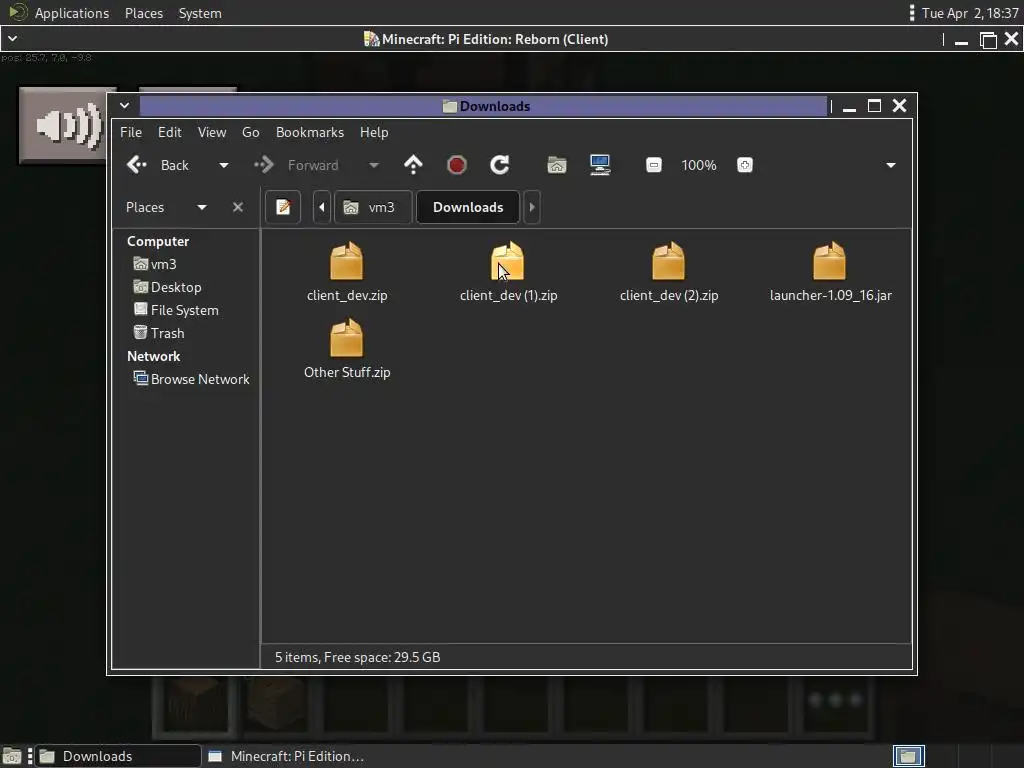Click the clock showing Tue Apr 2
The image size is (1024, 768).
[x=969, y=13]
